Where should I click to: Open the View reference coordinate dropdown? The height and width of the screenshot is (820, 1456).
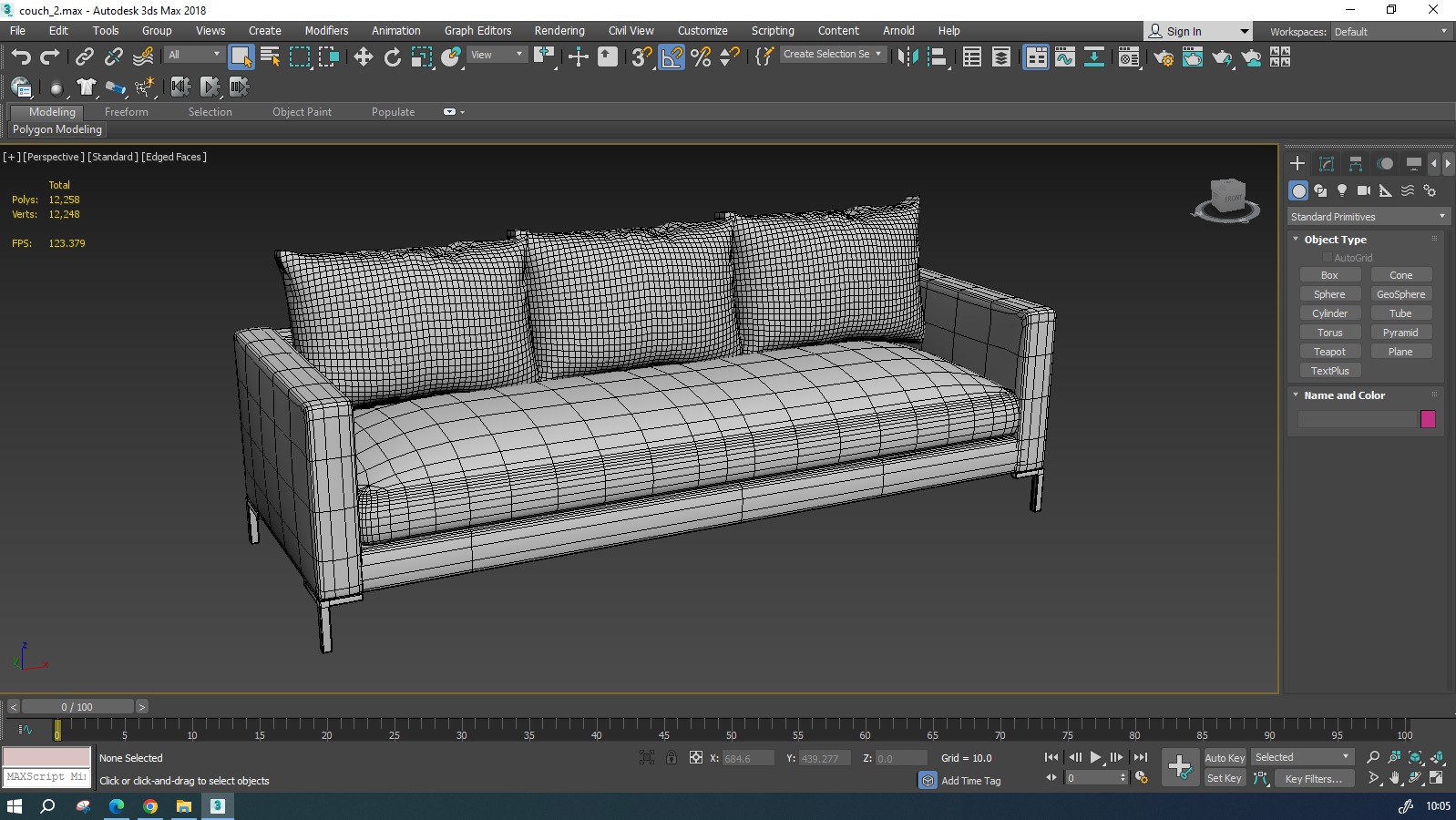click(x=497, y=55)
